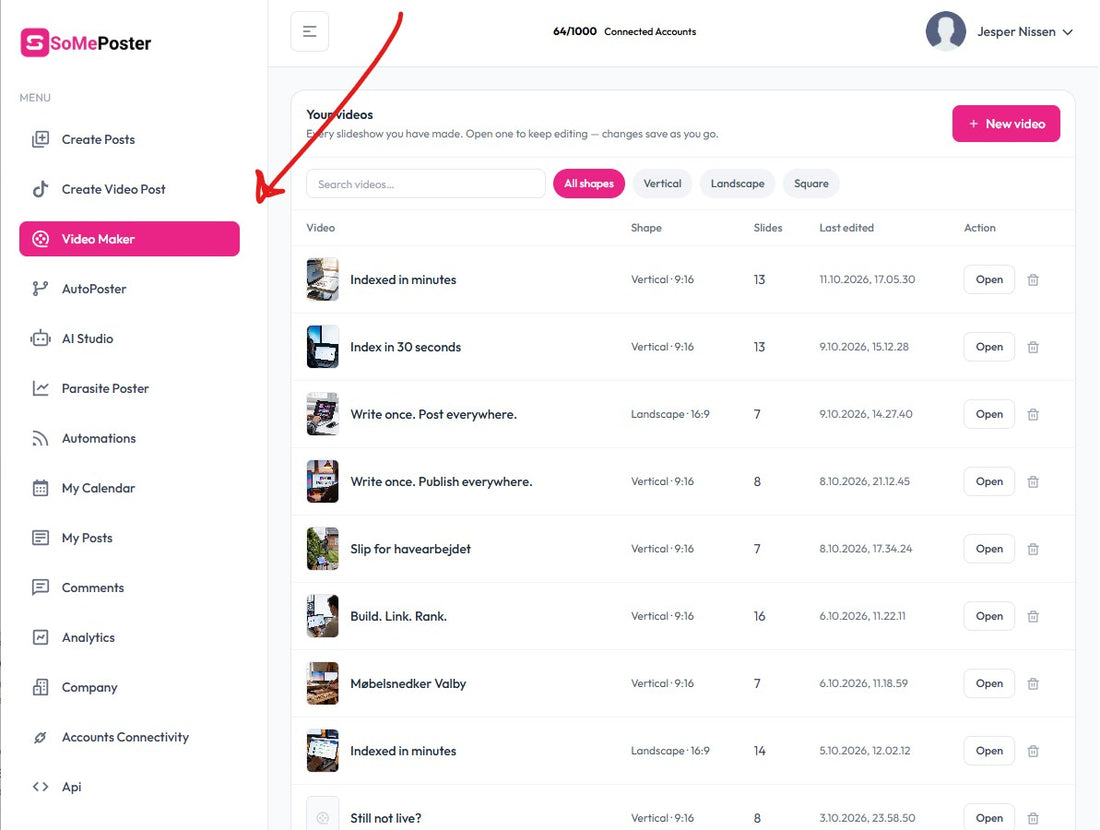1100x830 pixels.
Task: Open AI Studio menu item
Action: [129, 338]
